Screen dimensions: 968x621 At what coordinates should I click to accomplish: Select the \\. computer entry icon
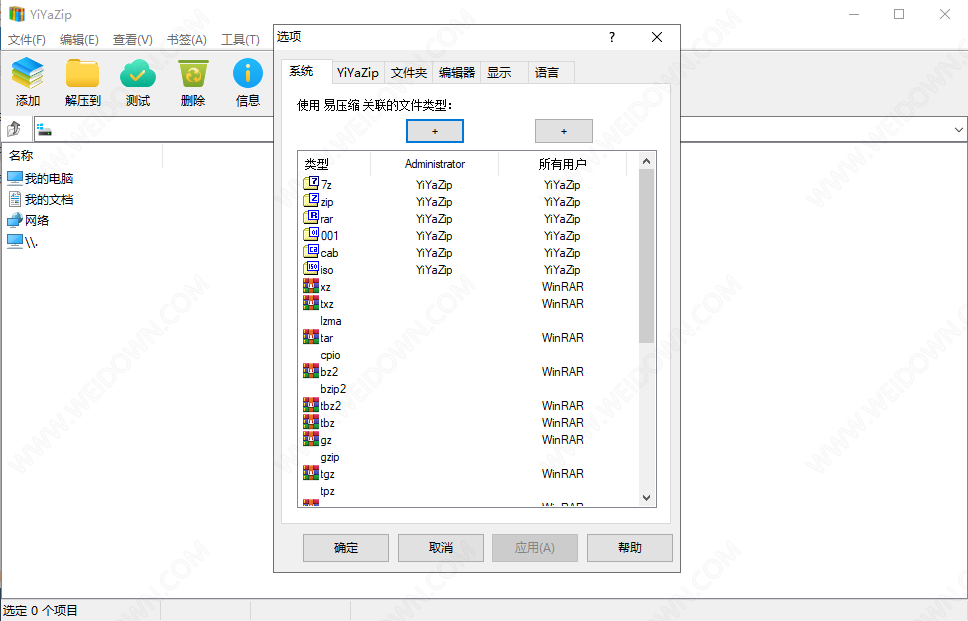[x=15, y=241]
